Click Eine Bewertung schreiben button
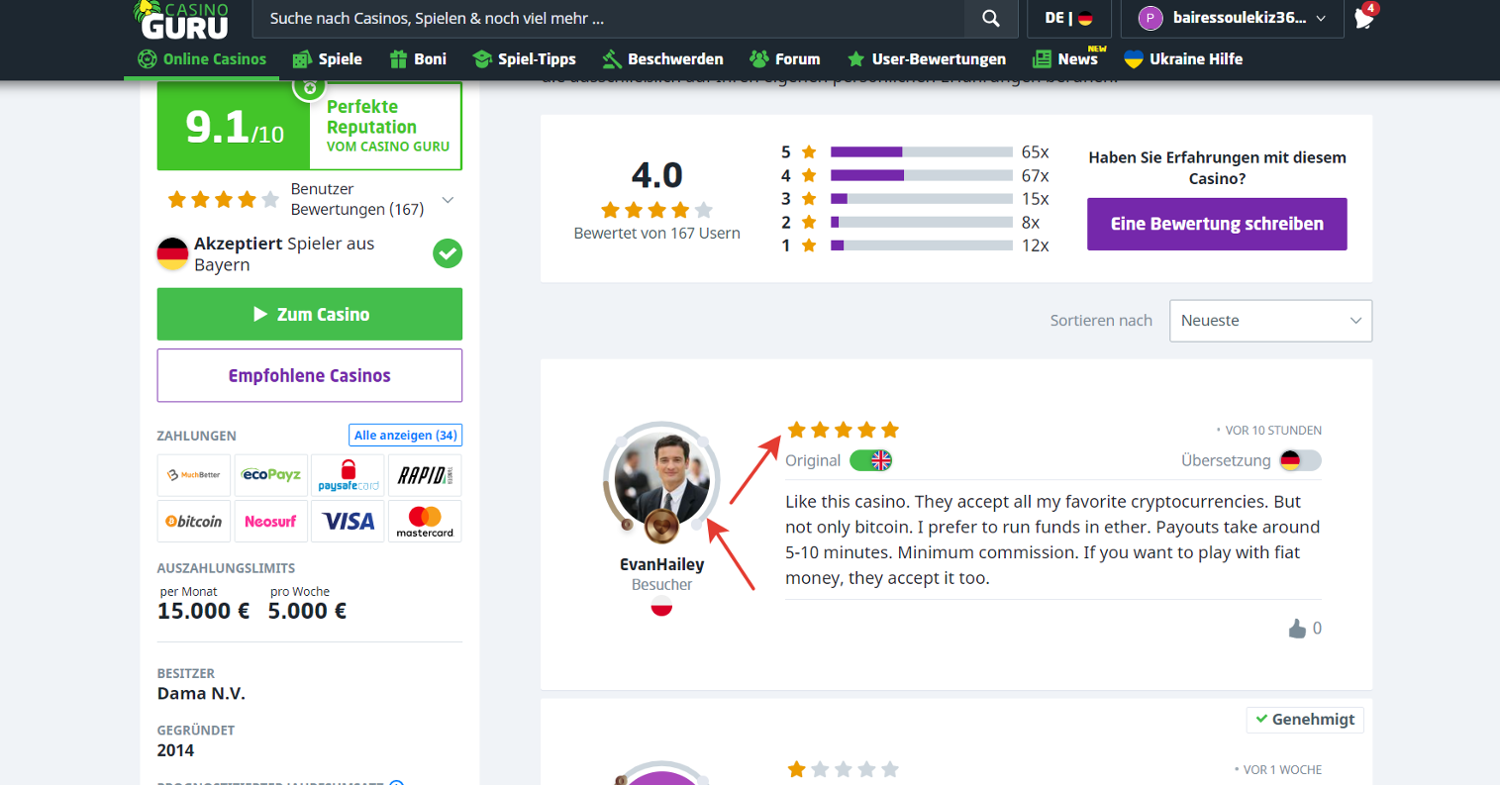This screenshot has height=785, width=1500. pyautogui.click(x=1216, y=224)
